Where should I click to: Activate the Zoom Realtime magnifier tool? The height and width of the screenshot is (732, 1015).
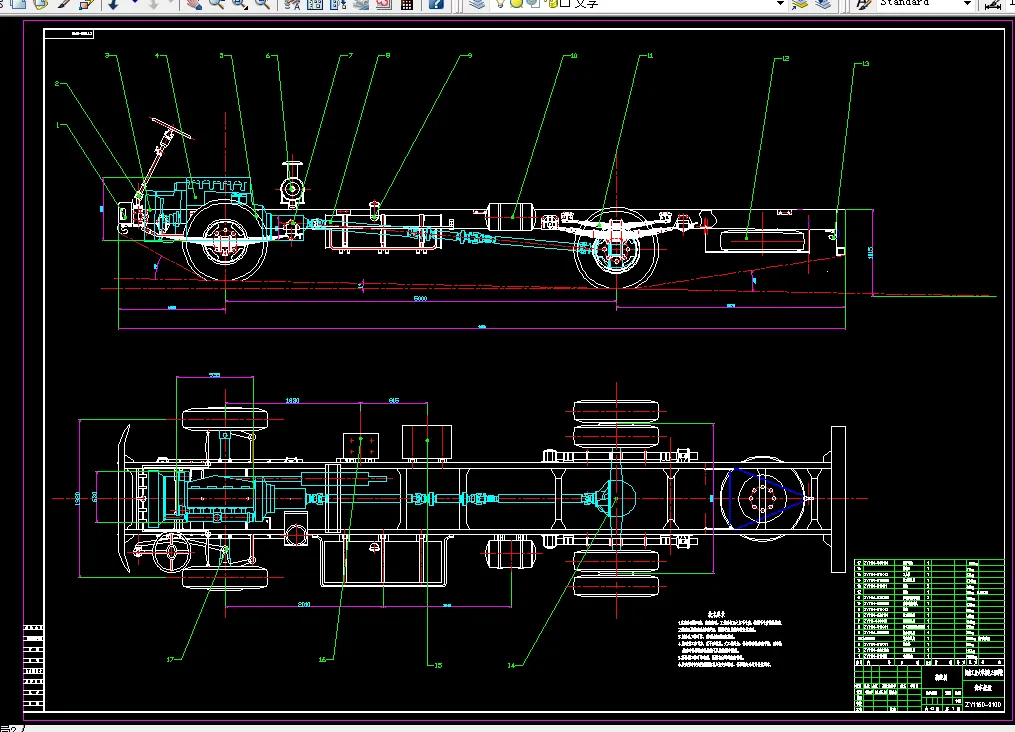point(216,4)
